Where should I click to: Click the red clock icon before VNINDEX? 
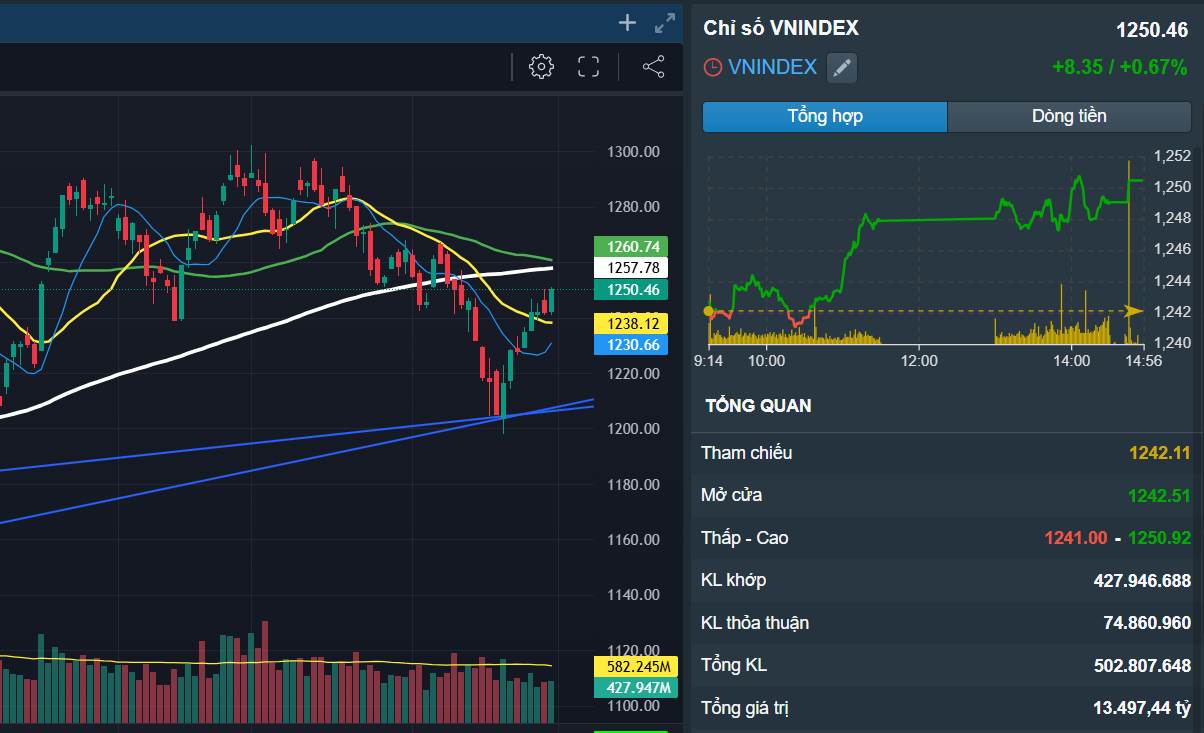pos(712,68)
